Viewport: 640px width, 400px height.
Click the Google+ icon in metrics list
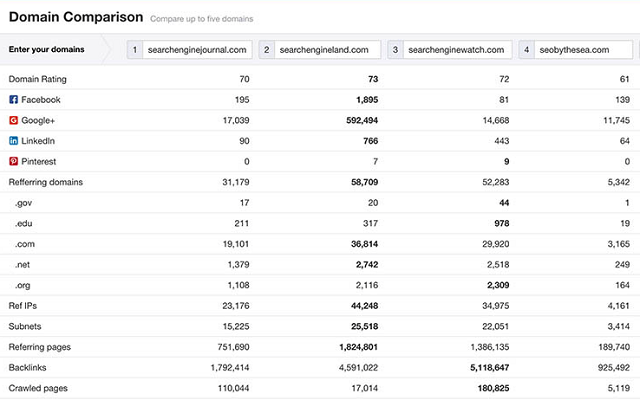(x=13, y=120)
